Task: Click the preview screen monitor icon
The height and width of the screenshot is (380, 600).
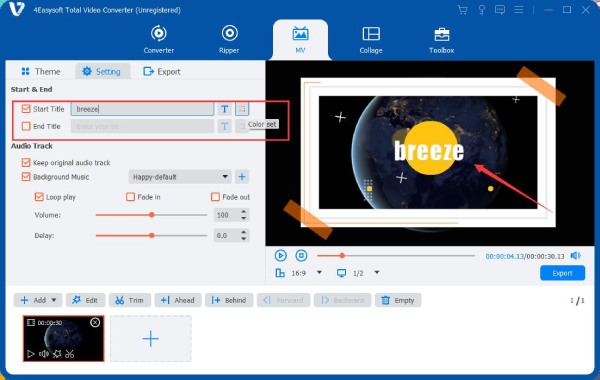Action: pyautogui.click(x=341, y=273)
